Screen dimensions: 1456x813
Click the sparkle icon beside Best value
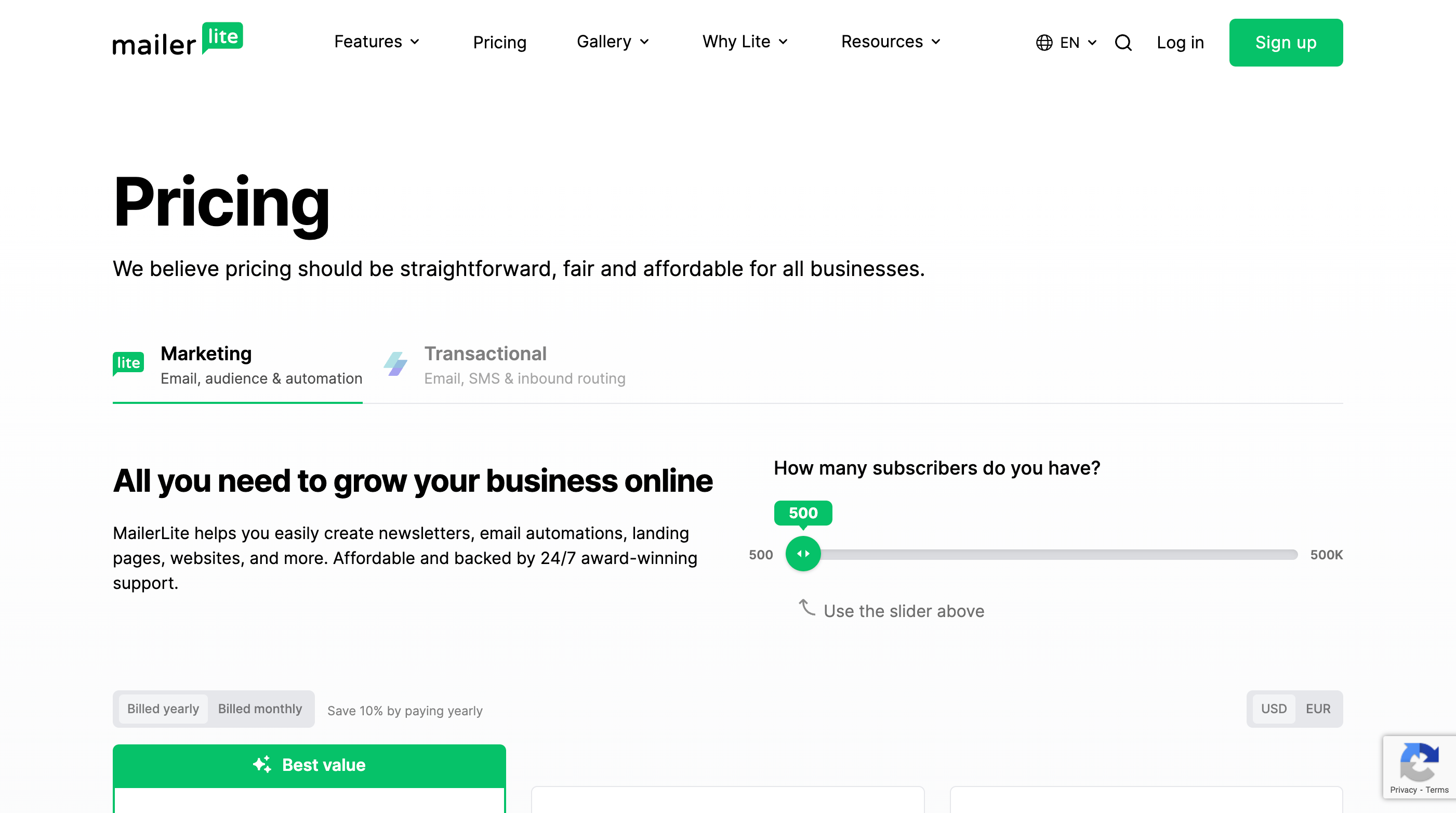(262, 764)
